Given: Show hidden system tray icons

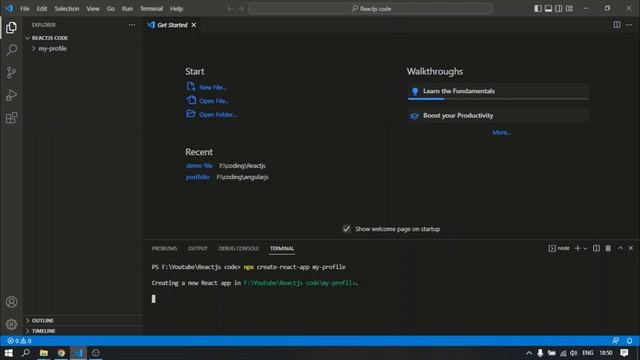Looking at the screenshot, I should (529, 353).
